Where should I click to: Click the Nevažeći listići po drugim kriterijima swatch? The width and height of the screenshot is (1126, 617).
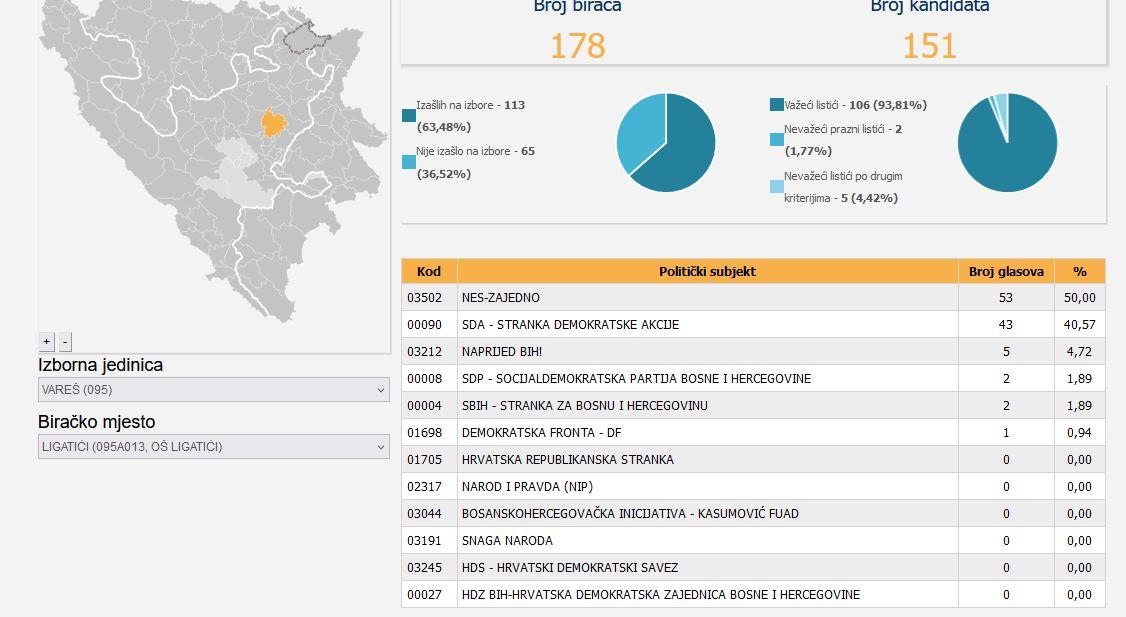tap(776, 187)
